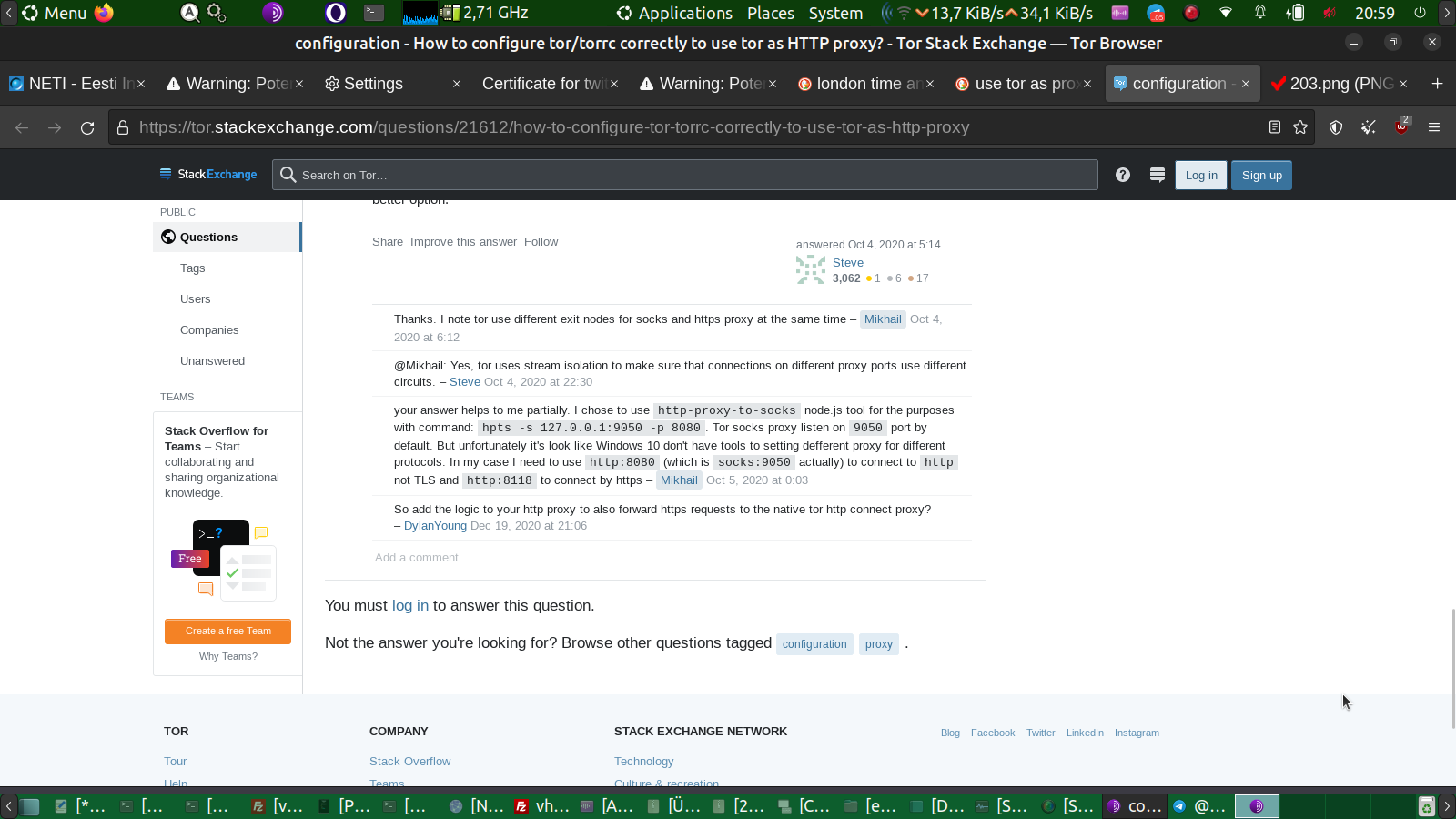Switch to the Settings tab
Viewport: 1456px width, 819px height.
(391, 84)
